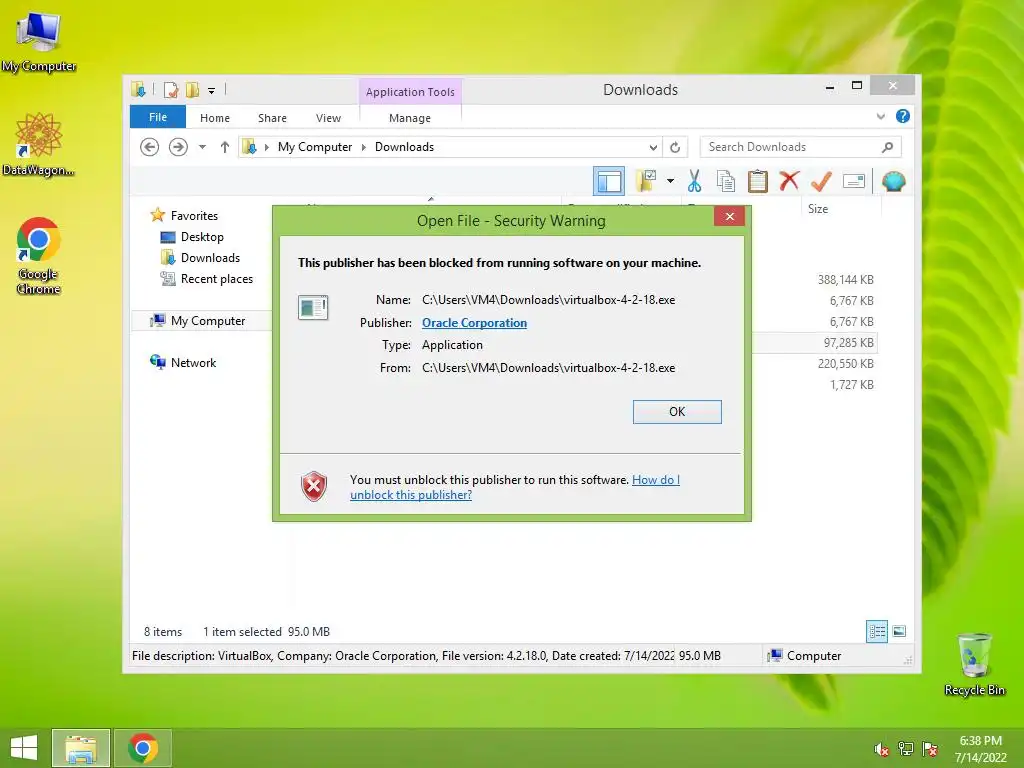Switch to large icons view in status bar

(899, 631)
